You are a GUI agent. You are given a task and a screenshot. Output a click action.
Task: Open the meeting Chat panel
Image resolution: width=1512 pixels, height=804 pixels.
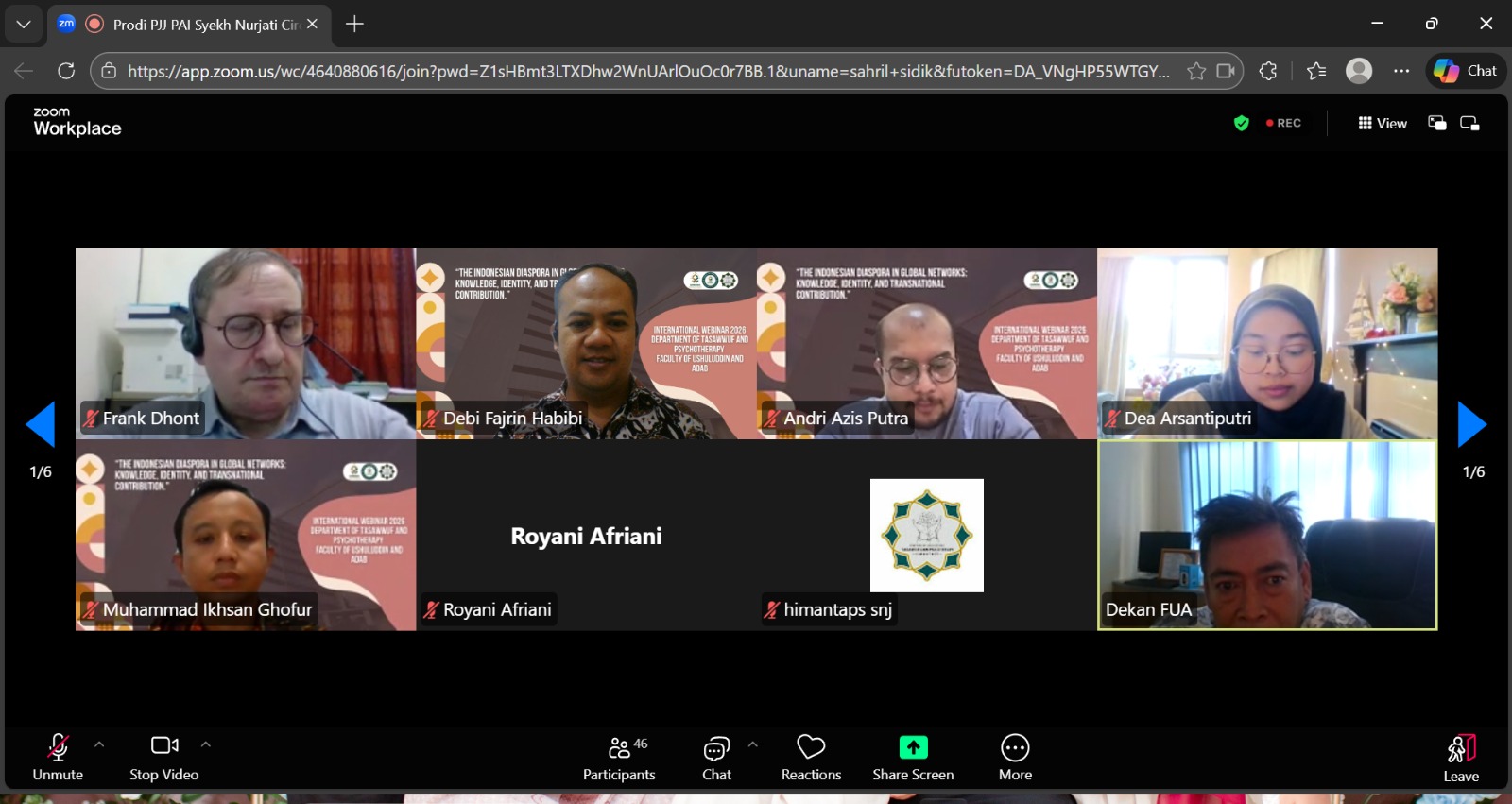click(716, 758)
